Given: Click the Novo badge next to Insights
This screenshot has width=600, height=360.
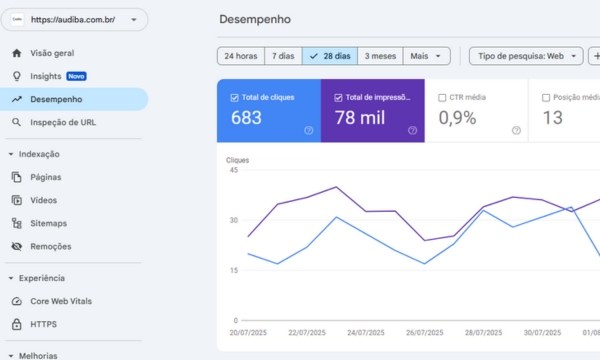Looking at the screenshot, I should tap(77, 76).
